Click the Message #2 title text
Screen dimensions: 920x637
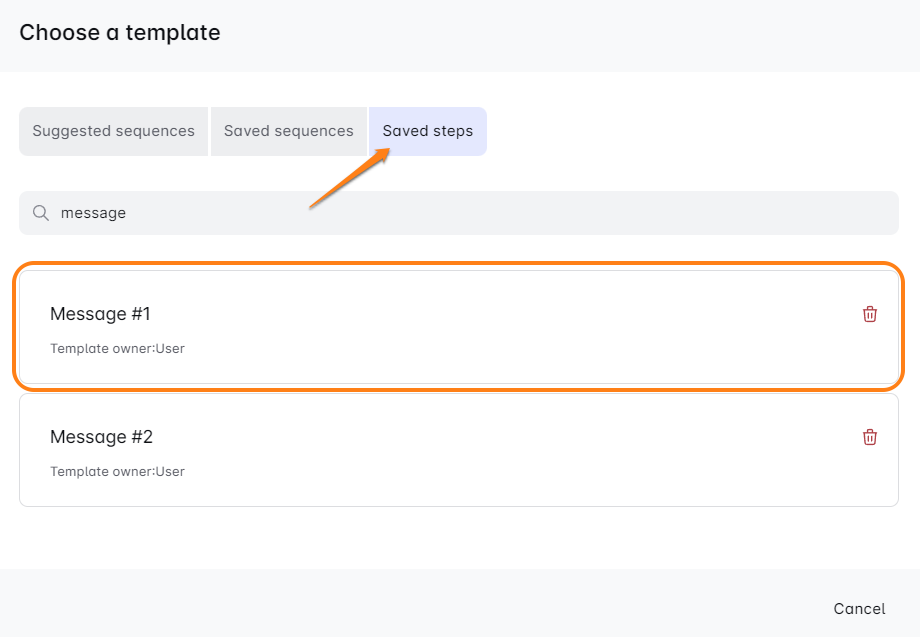pos(101,437)
